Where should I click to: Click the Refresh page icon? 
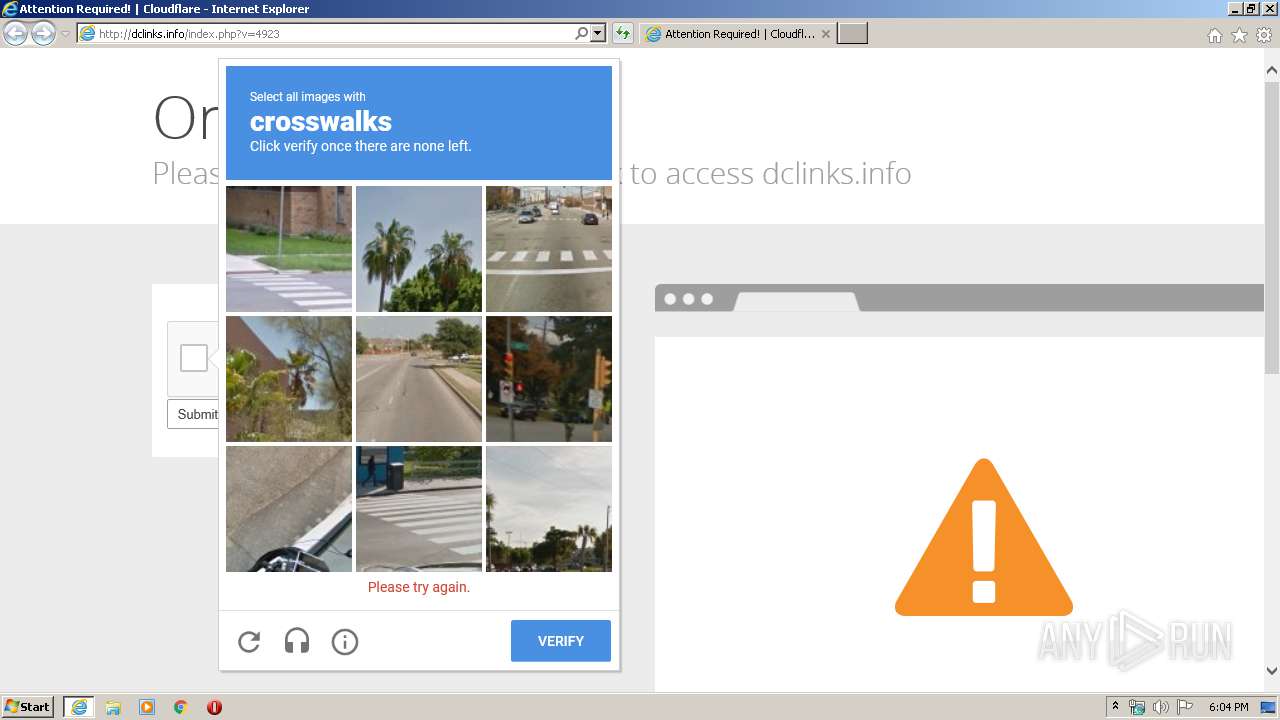[623, 34]
